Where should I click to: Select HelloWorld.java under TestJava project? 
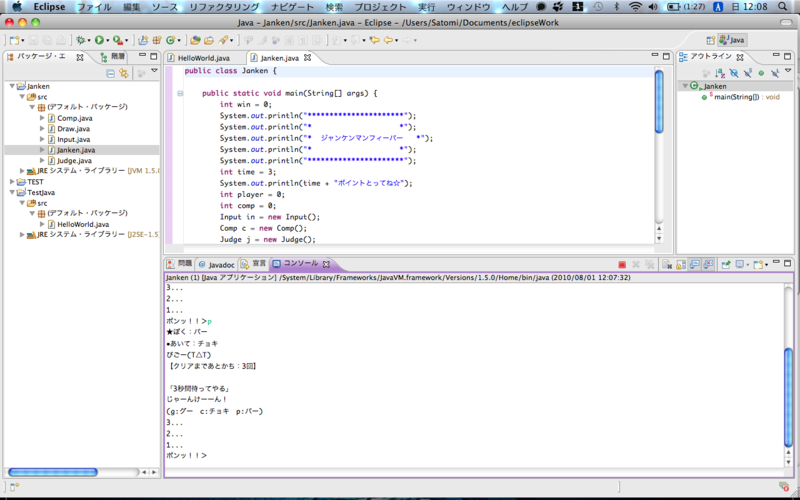tap(83, 224)
